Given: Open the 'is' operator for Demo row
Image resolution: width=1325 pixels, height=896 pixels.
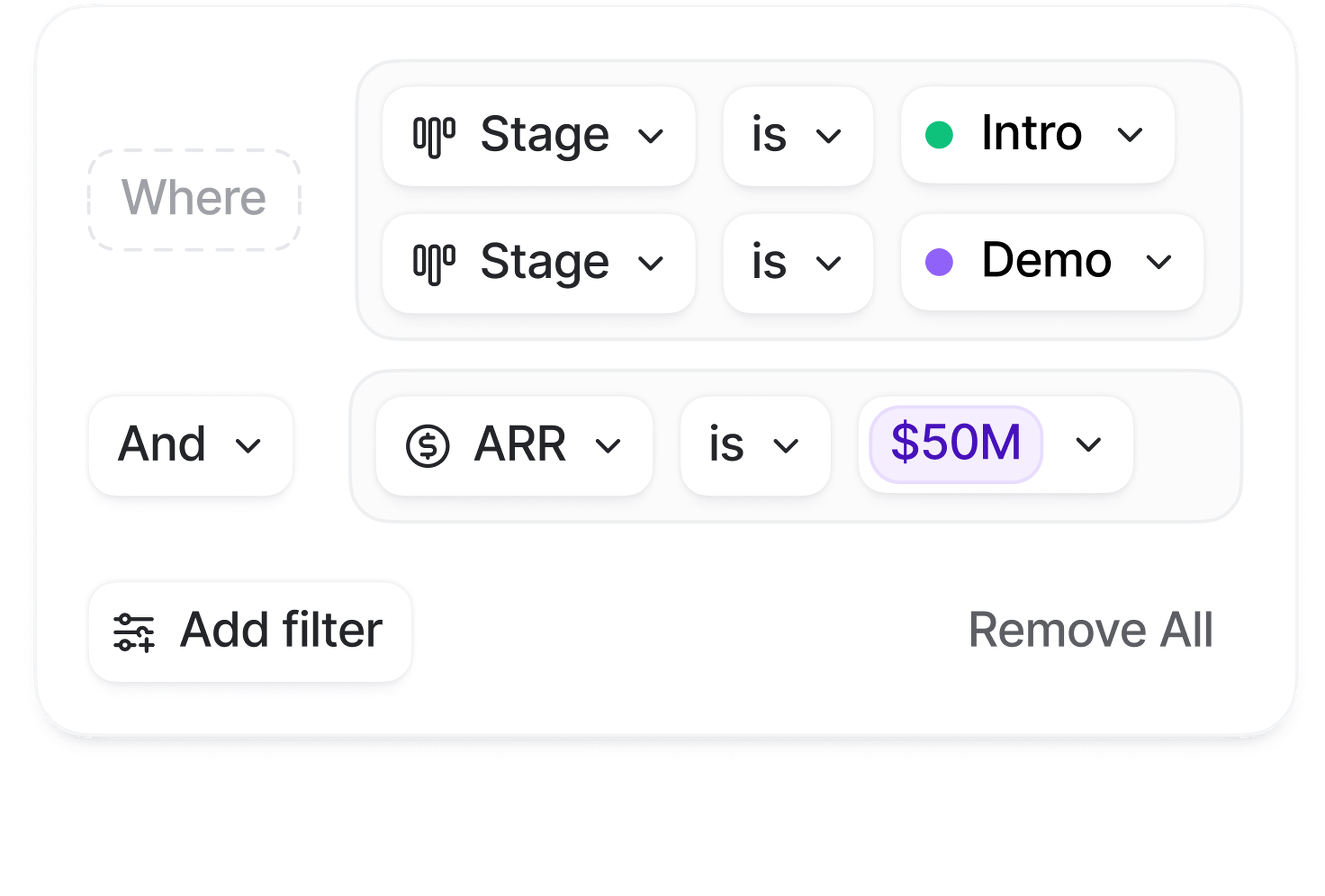Looking at the screenshot, I should 798,263.
